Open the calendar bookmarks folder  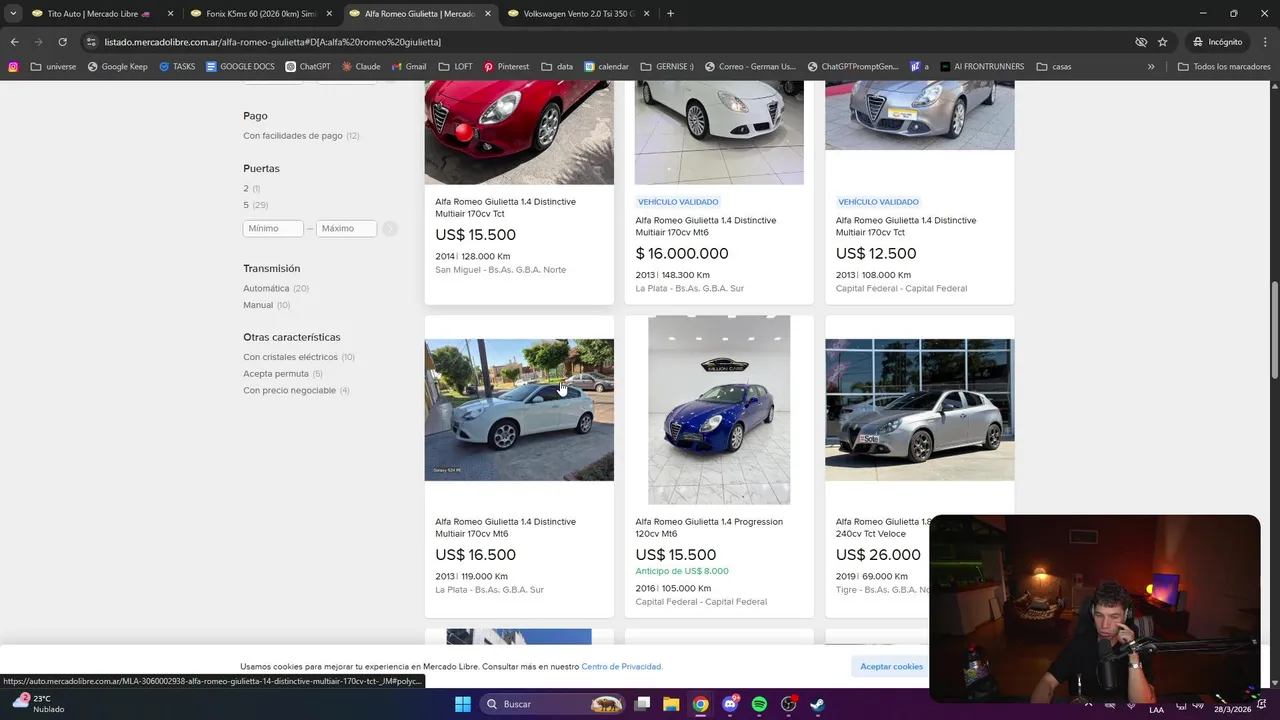click(606, 67)
